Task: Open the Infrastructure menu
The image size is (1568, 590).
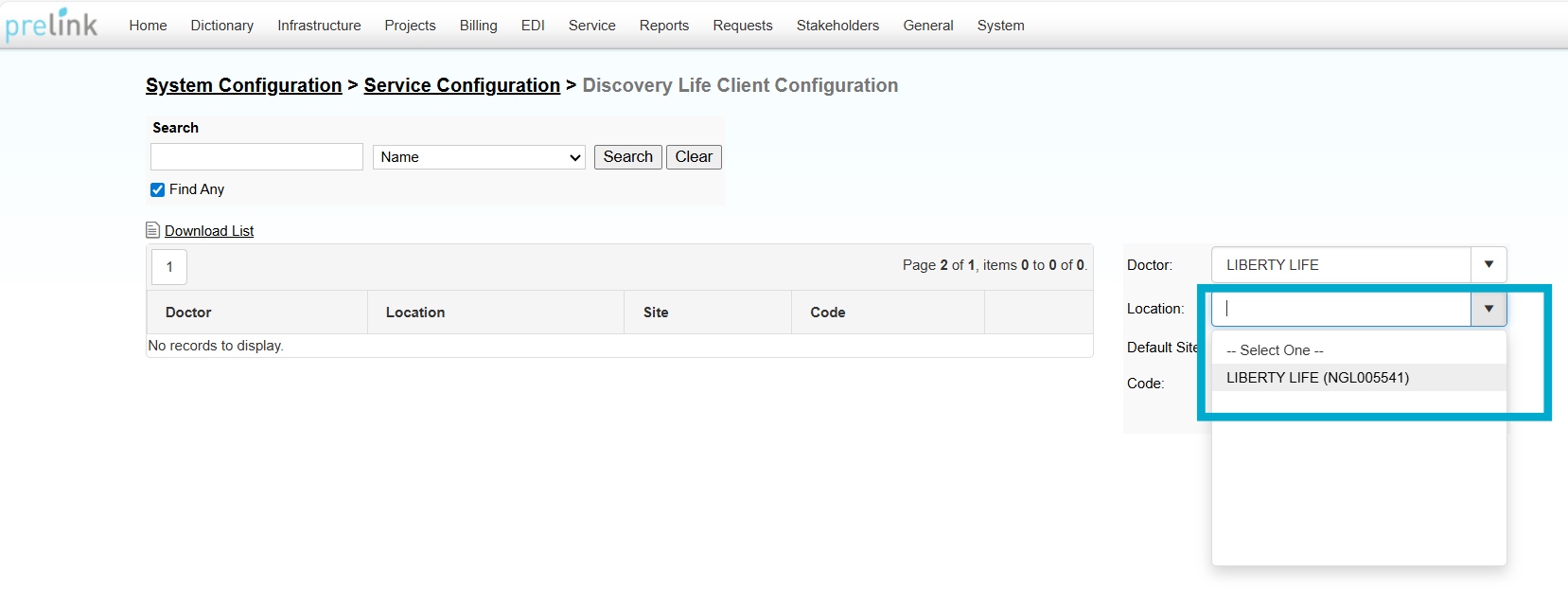Action: pos(319,26)
